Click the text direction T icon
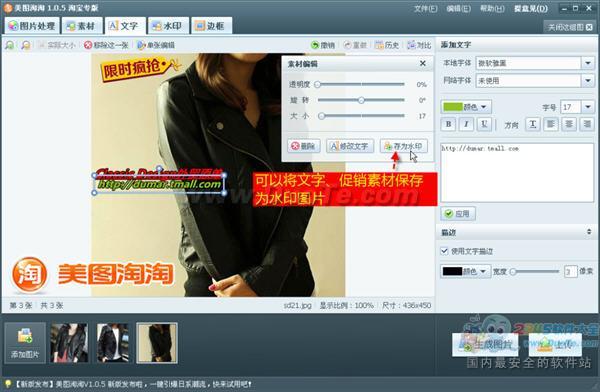This screenshot has height=392, width=600. 532,124
